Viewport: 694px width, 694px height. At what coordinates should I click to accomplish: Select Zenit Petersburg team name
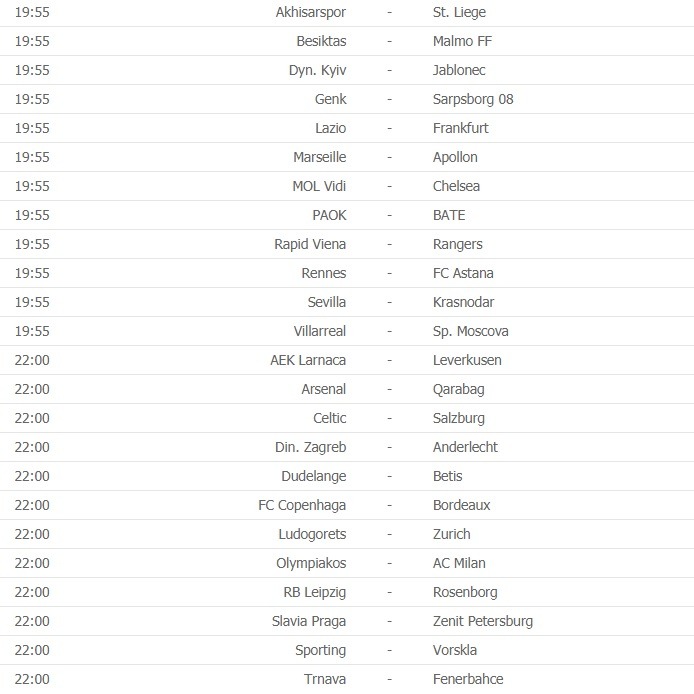483,621
